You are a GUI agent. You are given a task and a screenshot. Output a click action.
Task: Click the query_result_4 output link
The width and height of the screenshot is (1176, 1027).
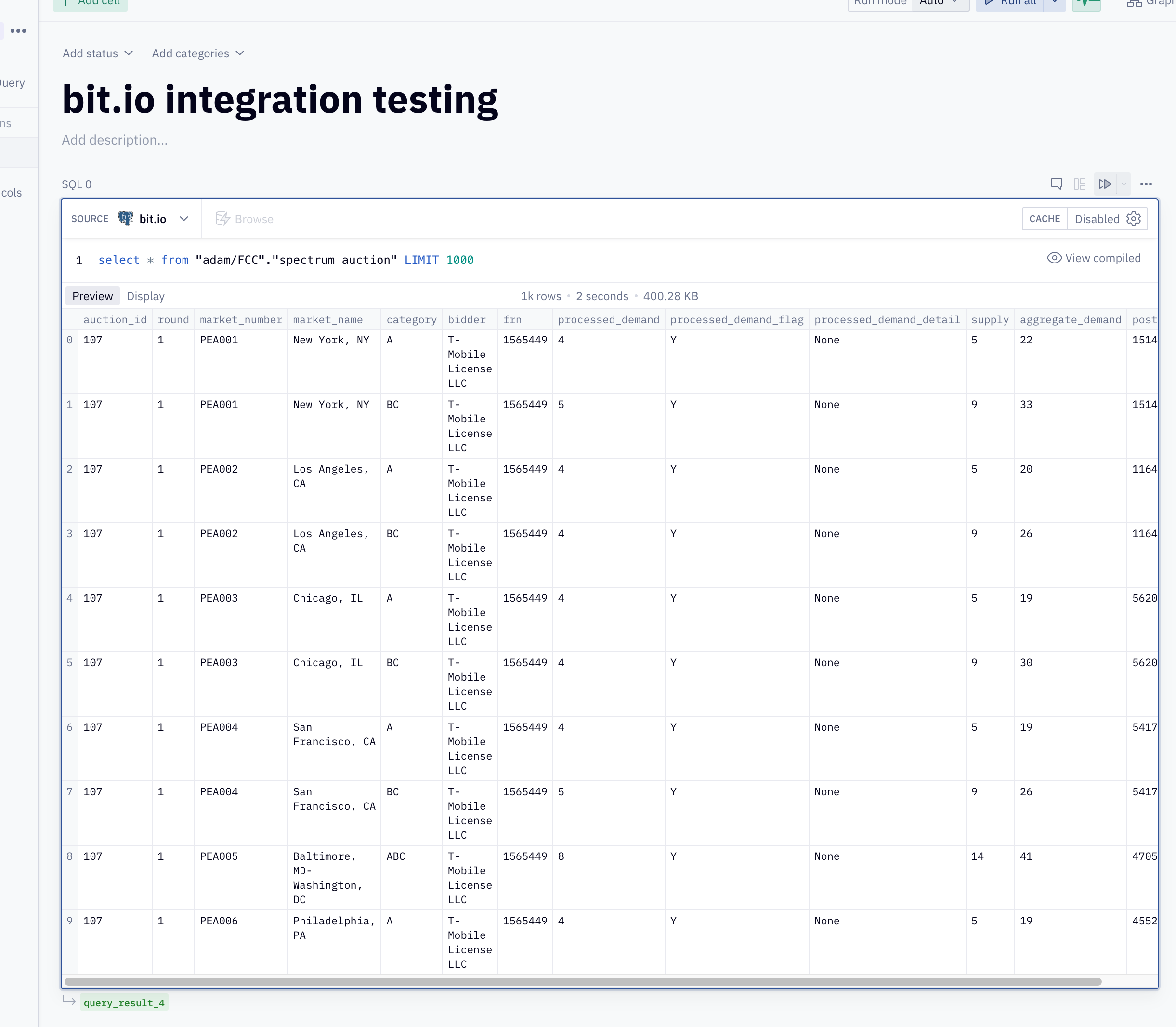click(x=124, y=1003)
